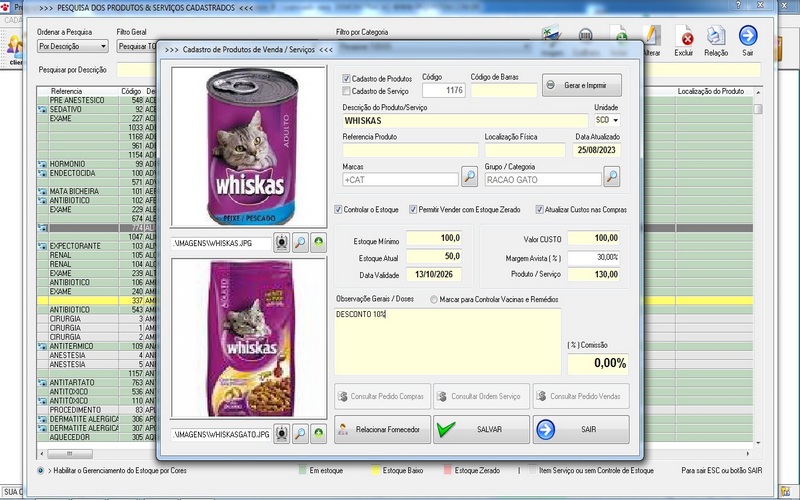Select Marcar para Controlar Vacinas e Remédios
Screen dimensions: 800x500
click(x=433, y=299)
